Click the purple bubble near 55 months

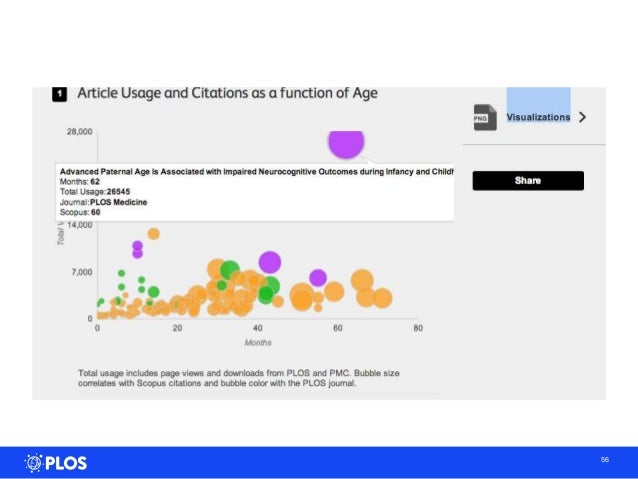click(318, 278)
